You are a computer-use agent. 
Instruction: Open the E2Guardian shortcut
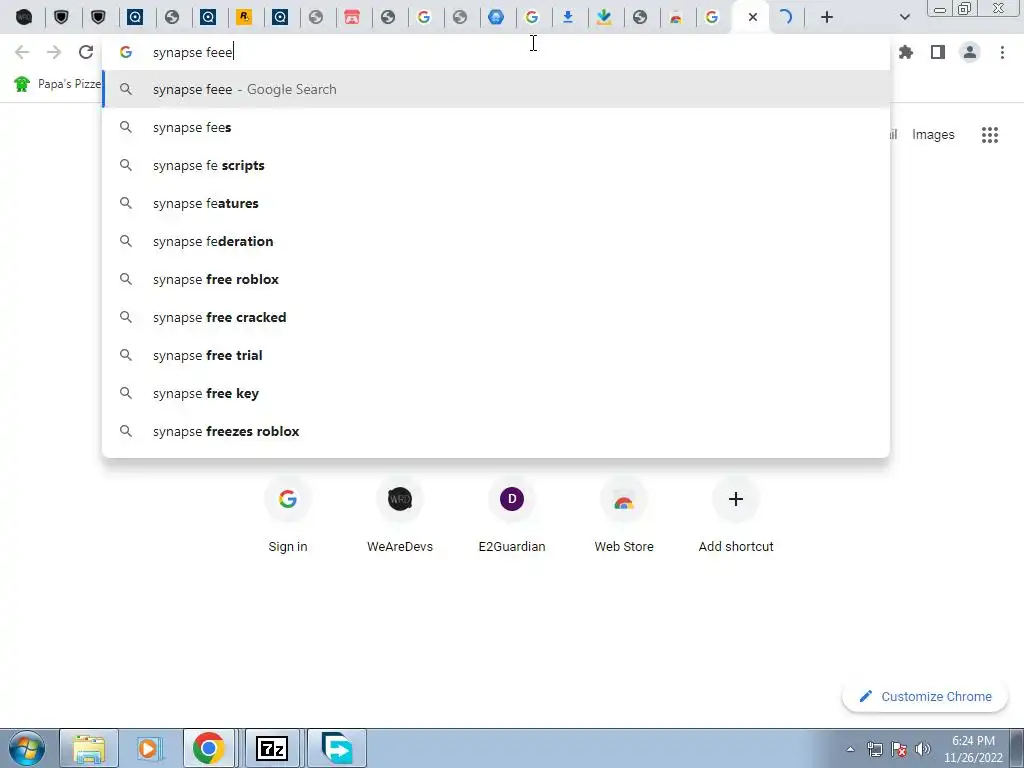(512, 516)
